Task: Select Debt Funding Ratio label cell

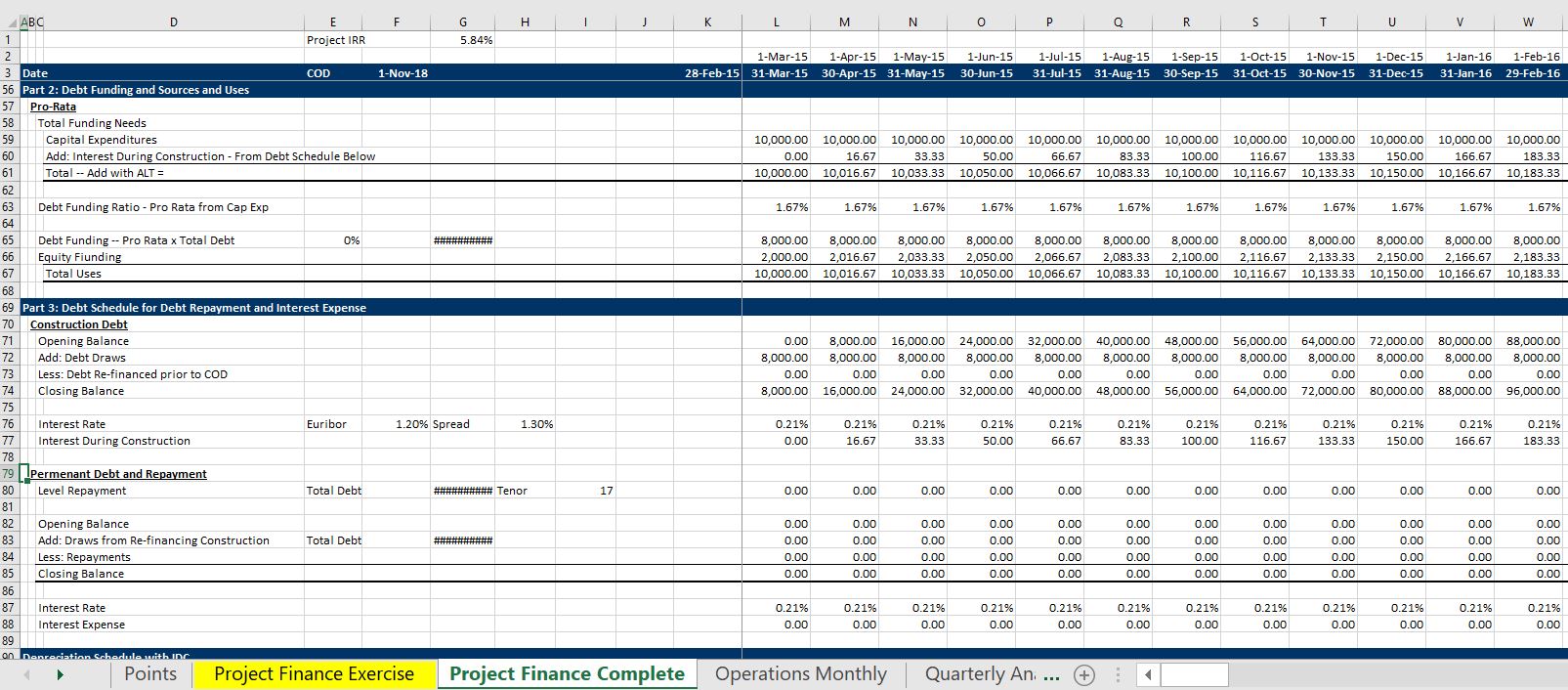Action: tap(152, 207)
